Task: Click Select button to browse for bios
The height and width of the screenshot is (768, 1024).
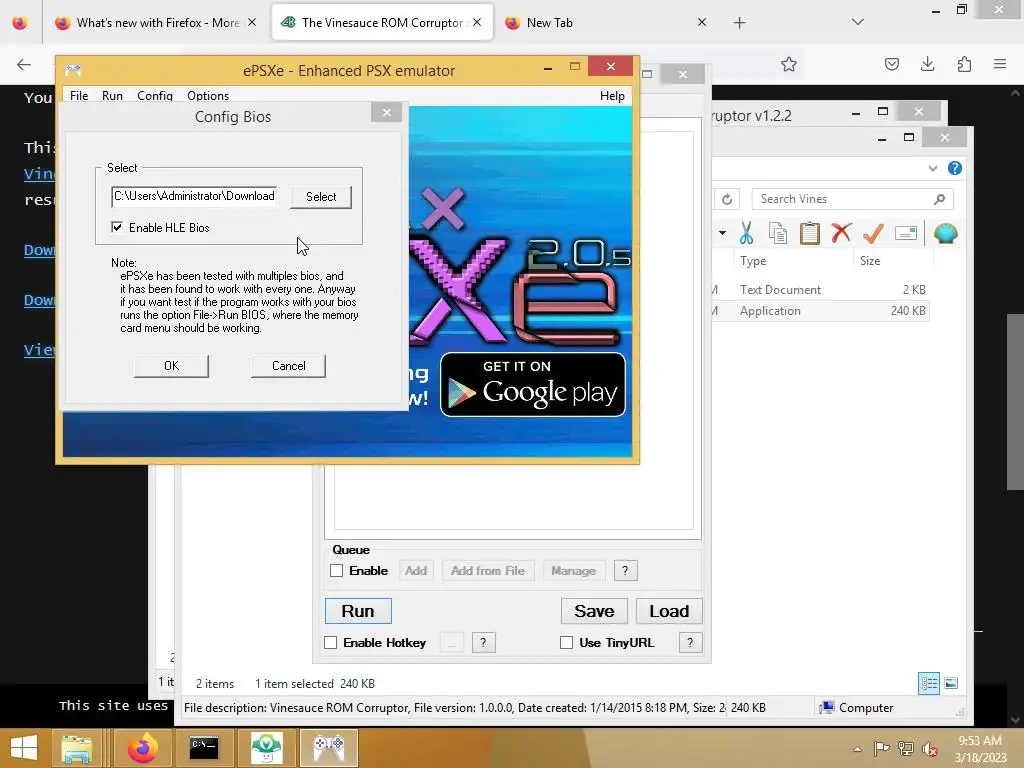Action: 321,197
